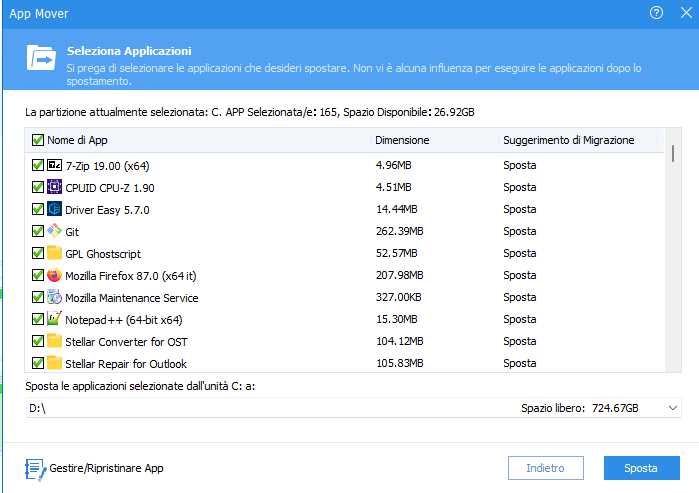Select the GPL Ghostscript name
This screenshot has height=493, width=699.
tap(103, 254)
